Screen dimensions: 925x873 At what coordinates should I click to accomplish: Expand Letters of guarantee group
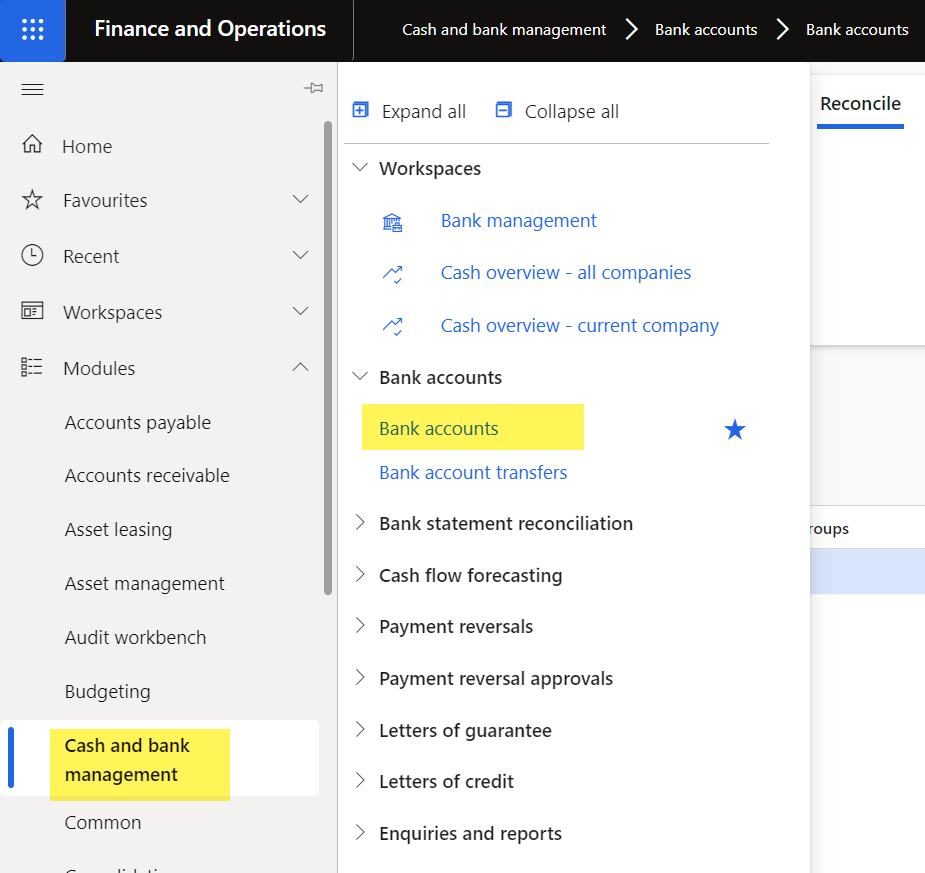360,730
